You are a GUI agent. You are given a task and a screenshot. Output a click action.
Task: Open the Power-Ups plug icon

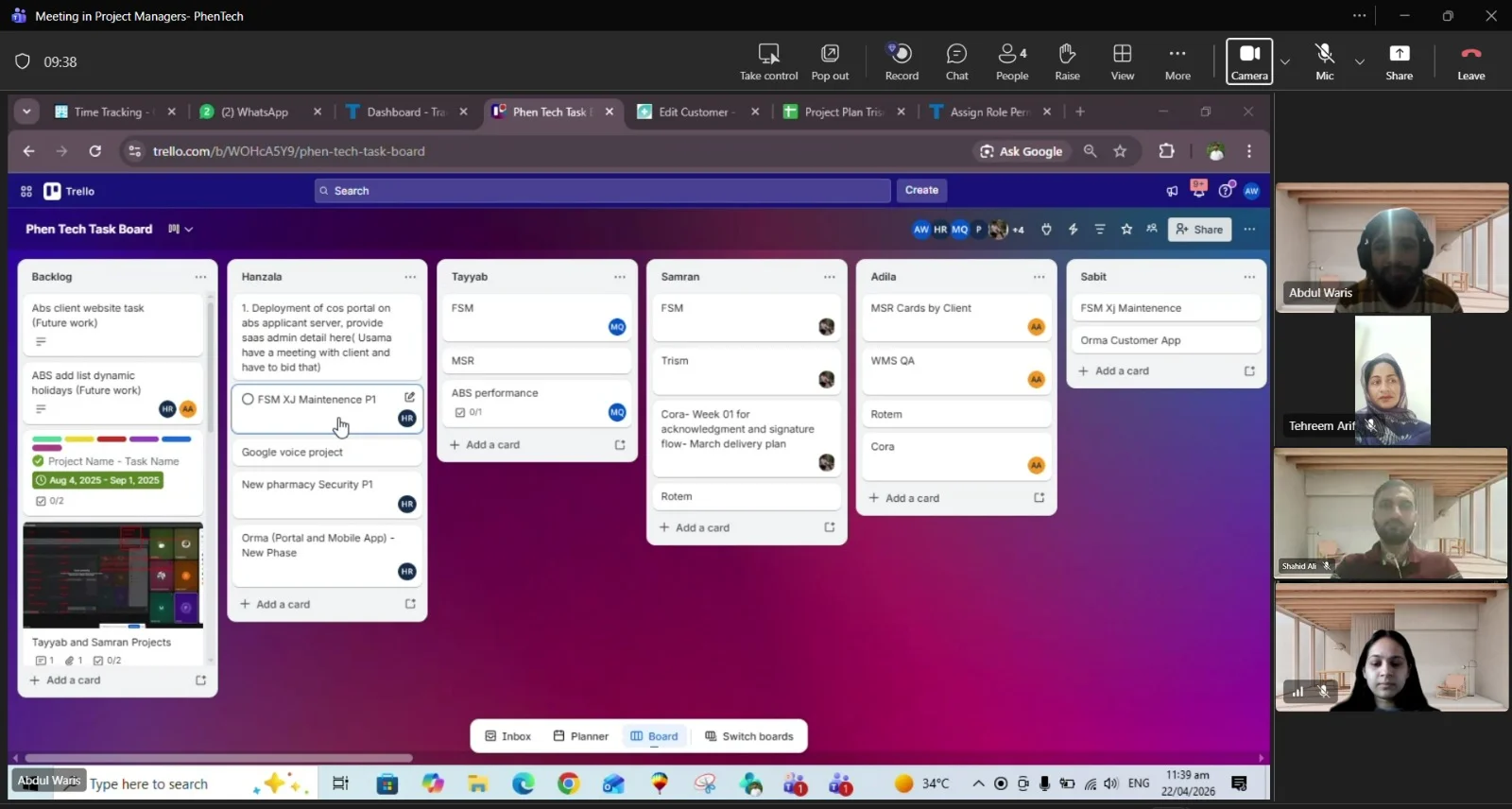coord(1046,230)
